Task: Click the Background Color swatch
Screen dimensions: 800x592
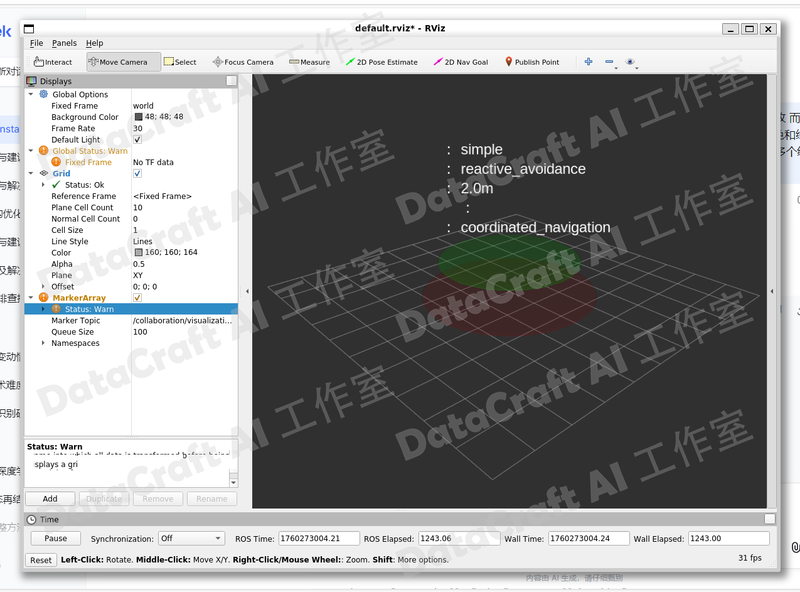Action: click(138, 117)
